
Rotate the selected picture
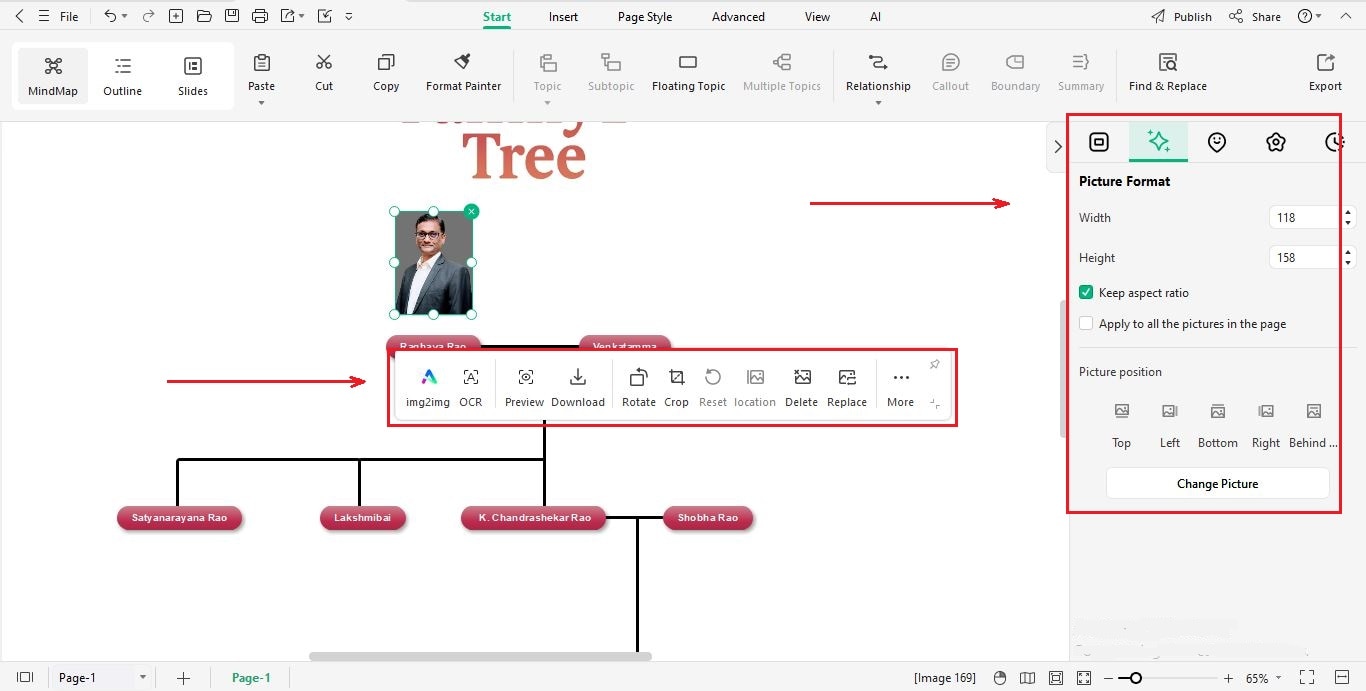tap(639, 387)
